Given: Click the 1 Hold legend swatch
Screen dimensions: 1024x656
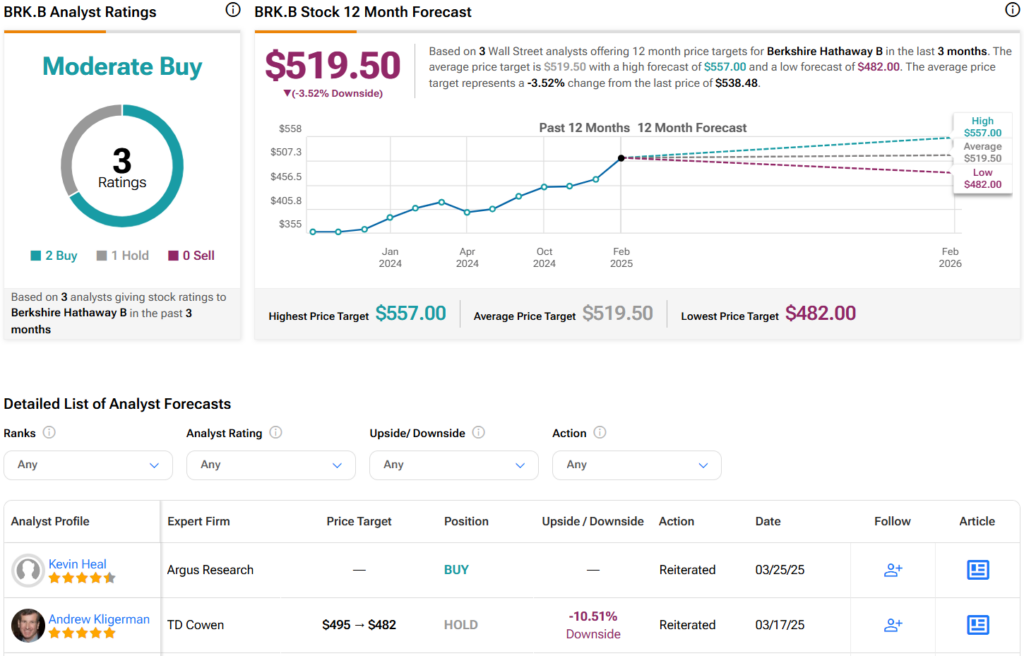Looking at the screenshot, I should pos(101,255).
